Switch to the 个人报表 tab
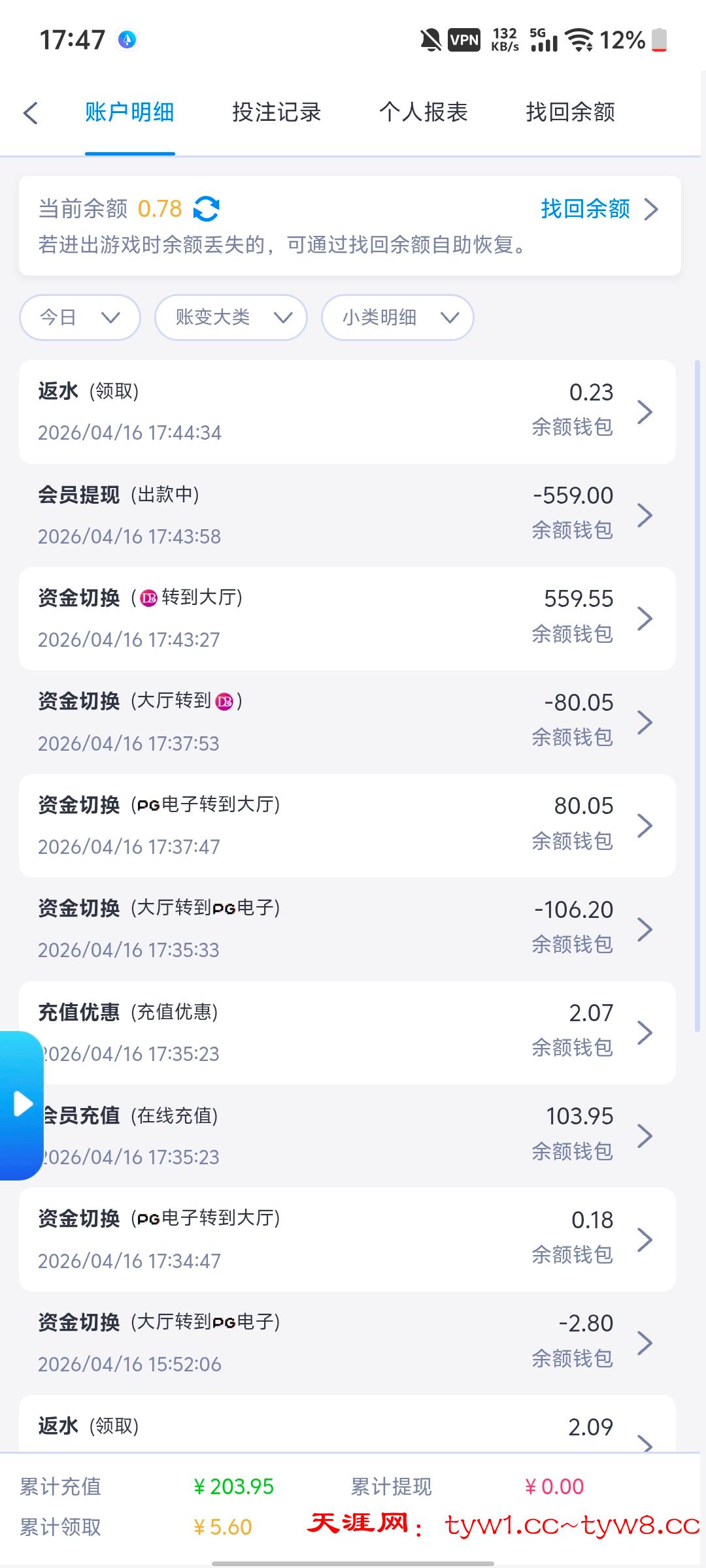The height and width of the screenshot is (1568, 706). [424, 112]
